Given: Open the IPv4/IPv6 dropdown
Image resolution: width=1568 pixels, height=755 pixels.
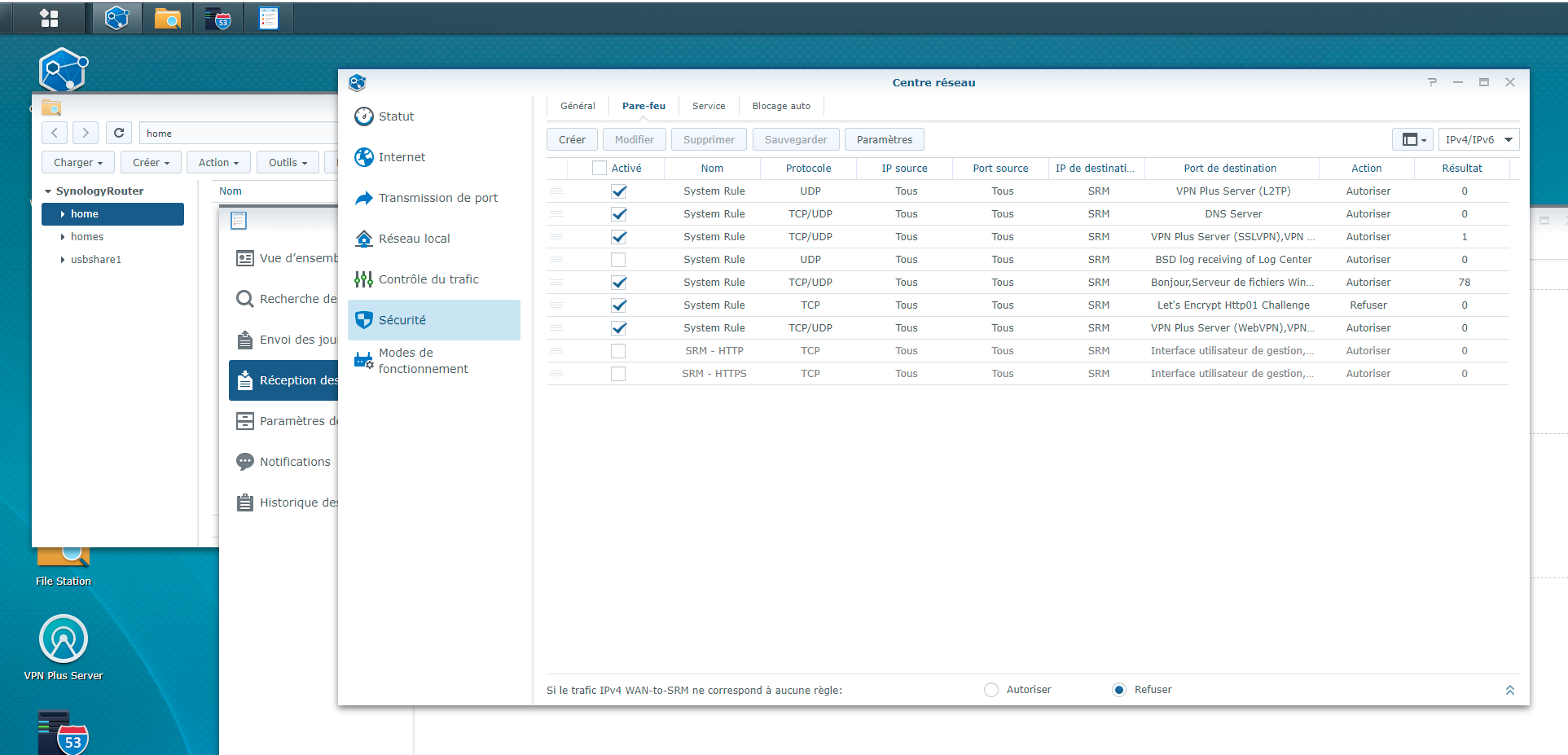Looking at the screenshot, I should point(1478,139).
